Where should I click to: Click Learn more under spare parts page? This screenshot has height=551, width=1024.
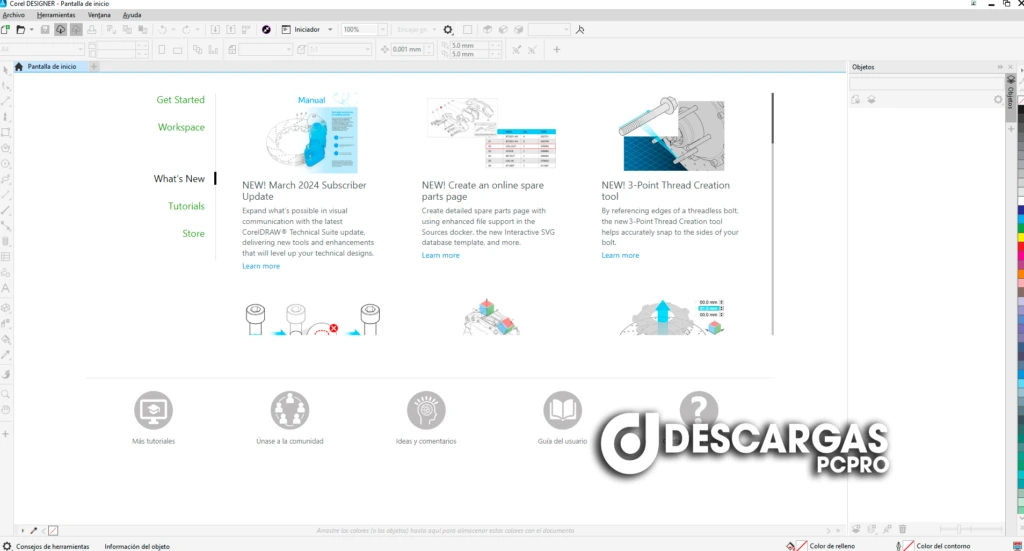point(440,255)
